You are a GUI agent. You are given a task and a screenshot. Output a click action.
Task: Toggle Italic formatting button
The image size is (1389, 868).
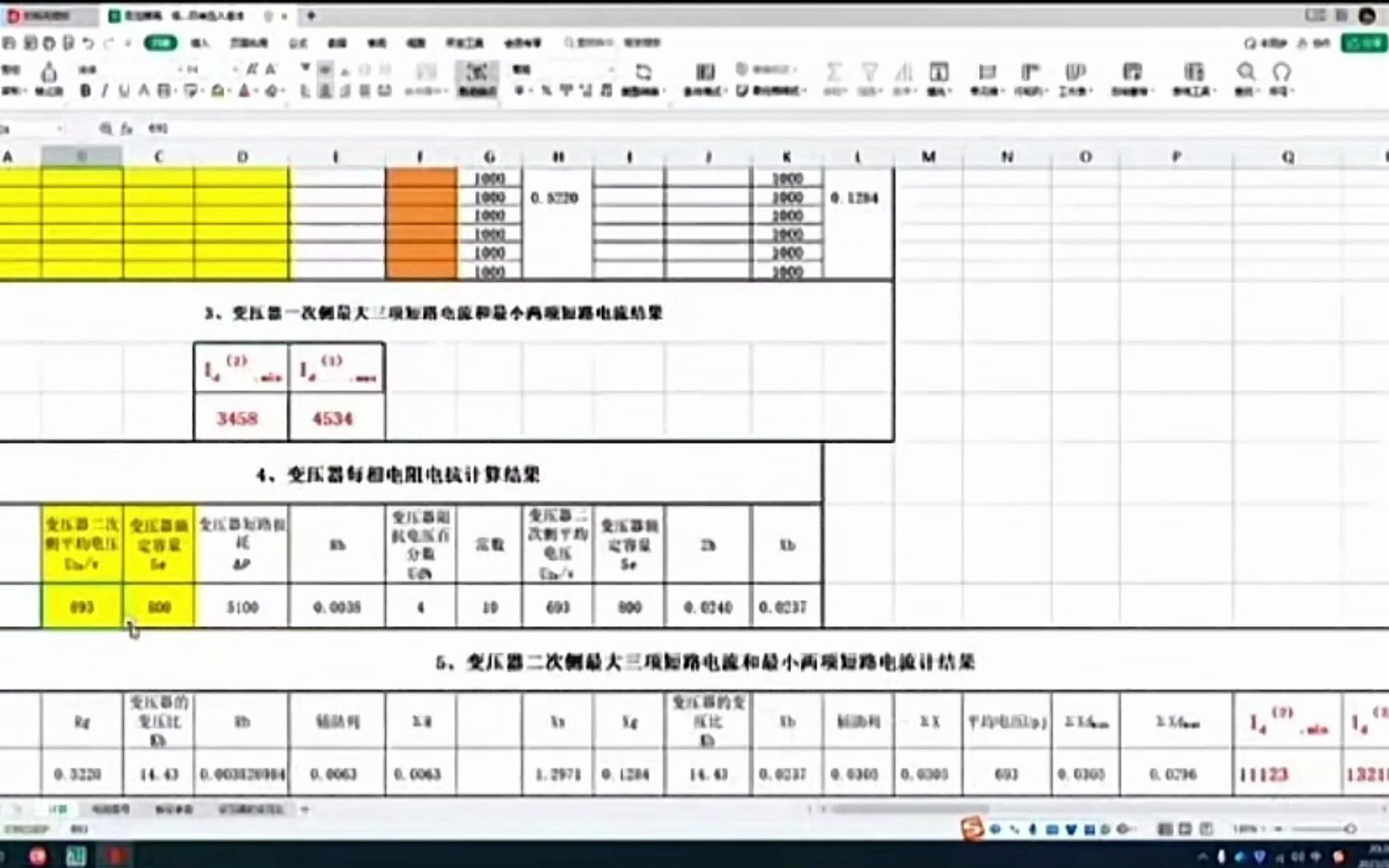pos(104,91)
